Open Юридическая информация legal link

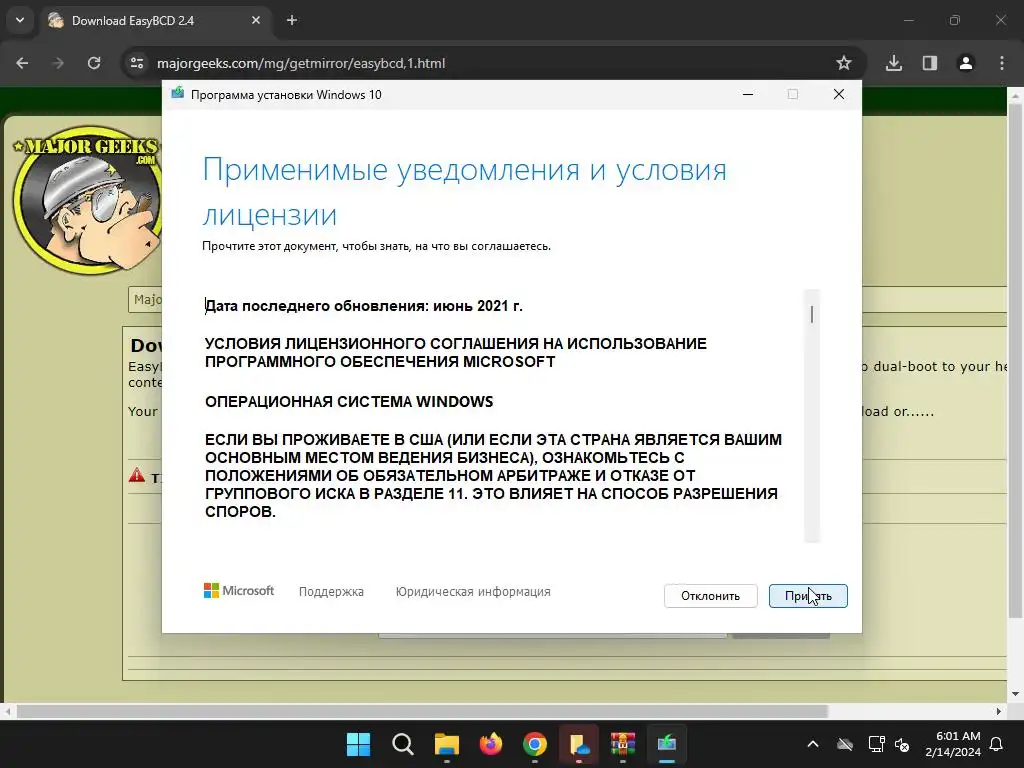[x=473, y=592]
